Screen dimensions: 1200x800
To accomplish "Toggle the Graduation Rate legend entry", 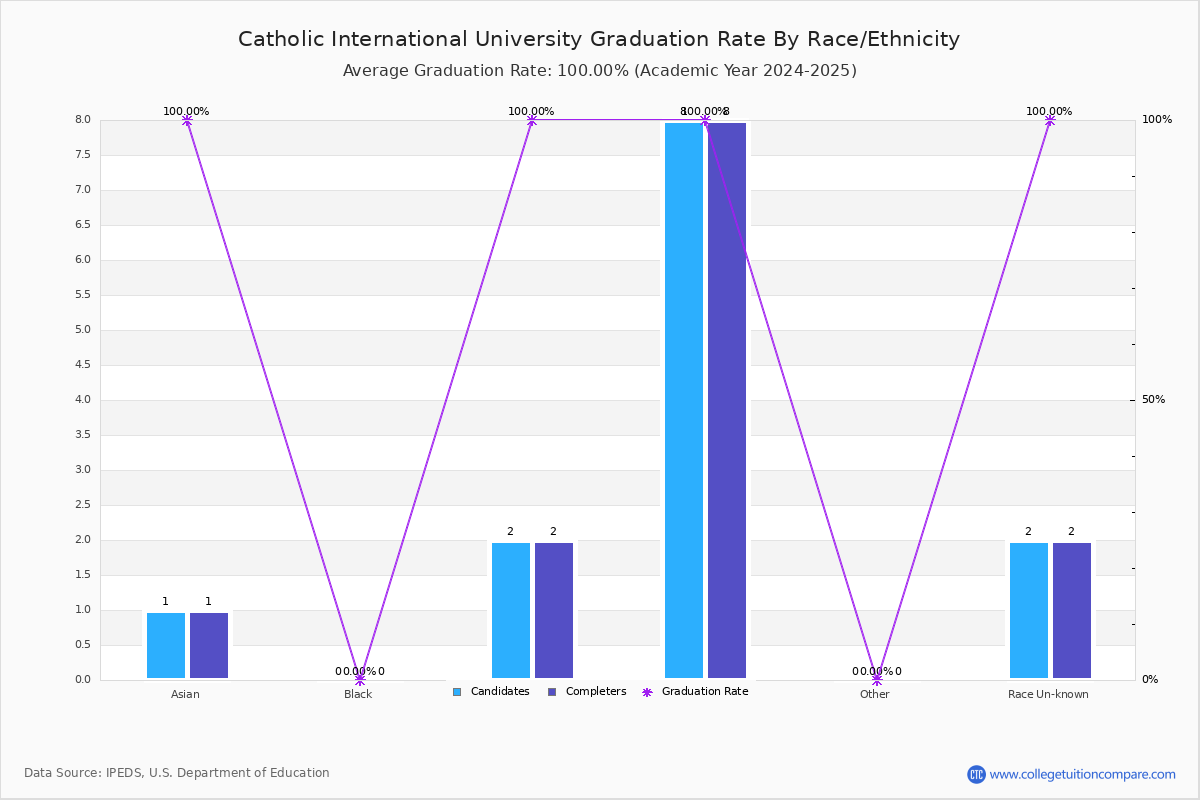I will [x=695, y=692].
